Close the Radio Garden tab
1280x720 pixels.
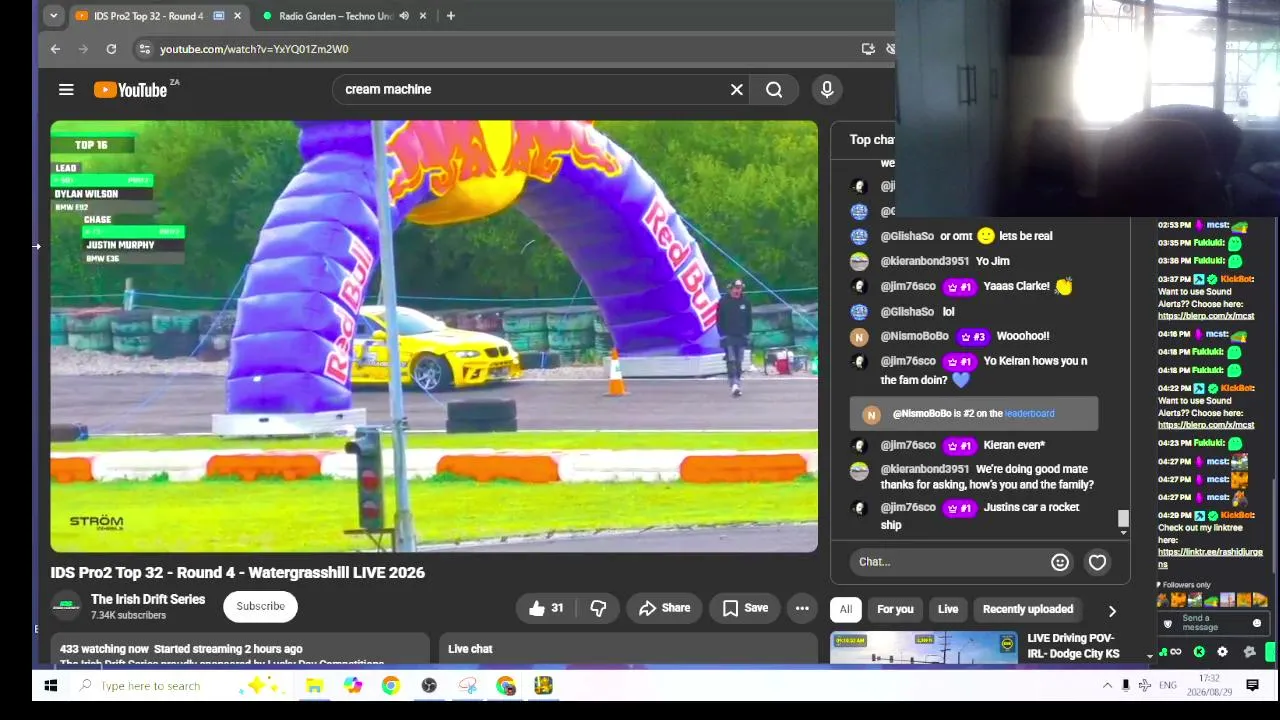[423, 16]
